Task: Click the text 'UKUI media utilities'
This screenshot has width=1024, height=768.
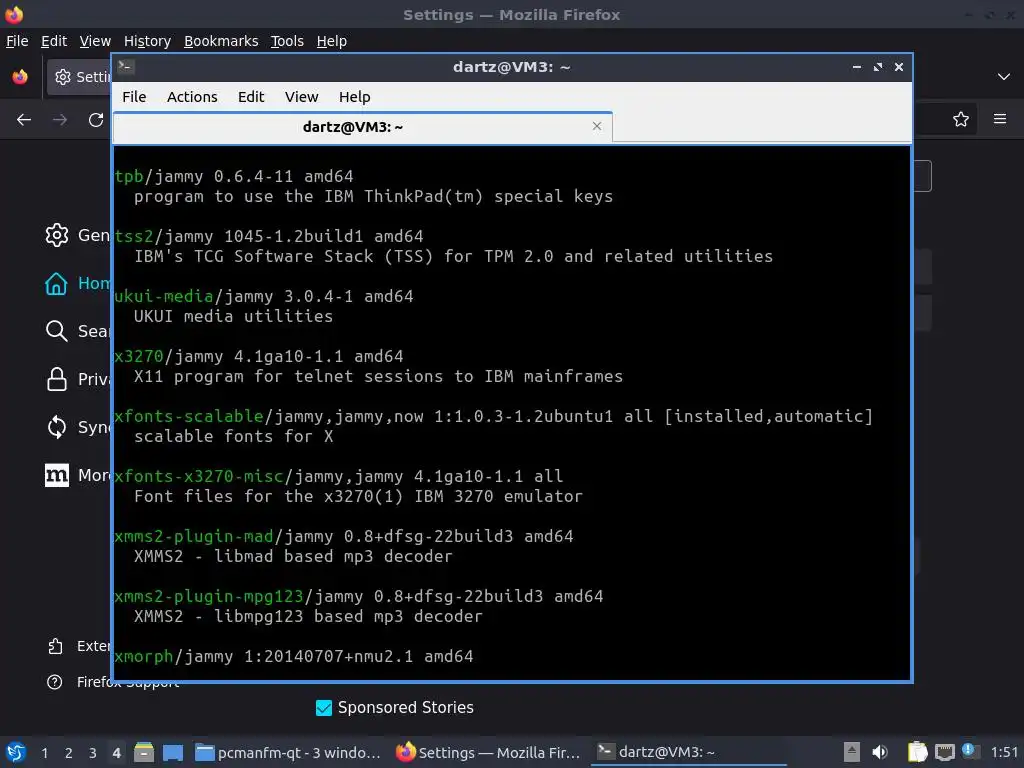Action: [x=234, y=317]
